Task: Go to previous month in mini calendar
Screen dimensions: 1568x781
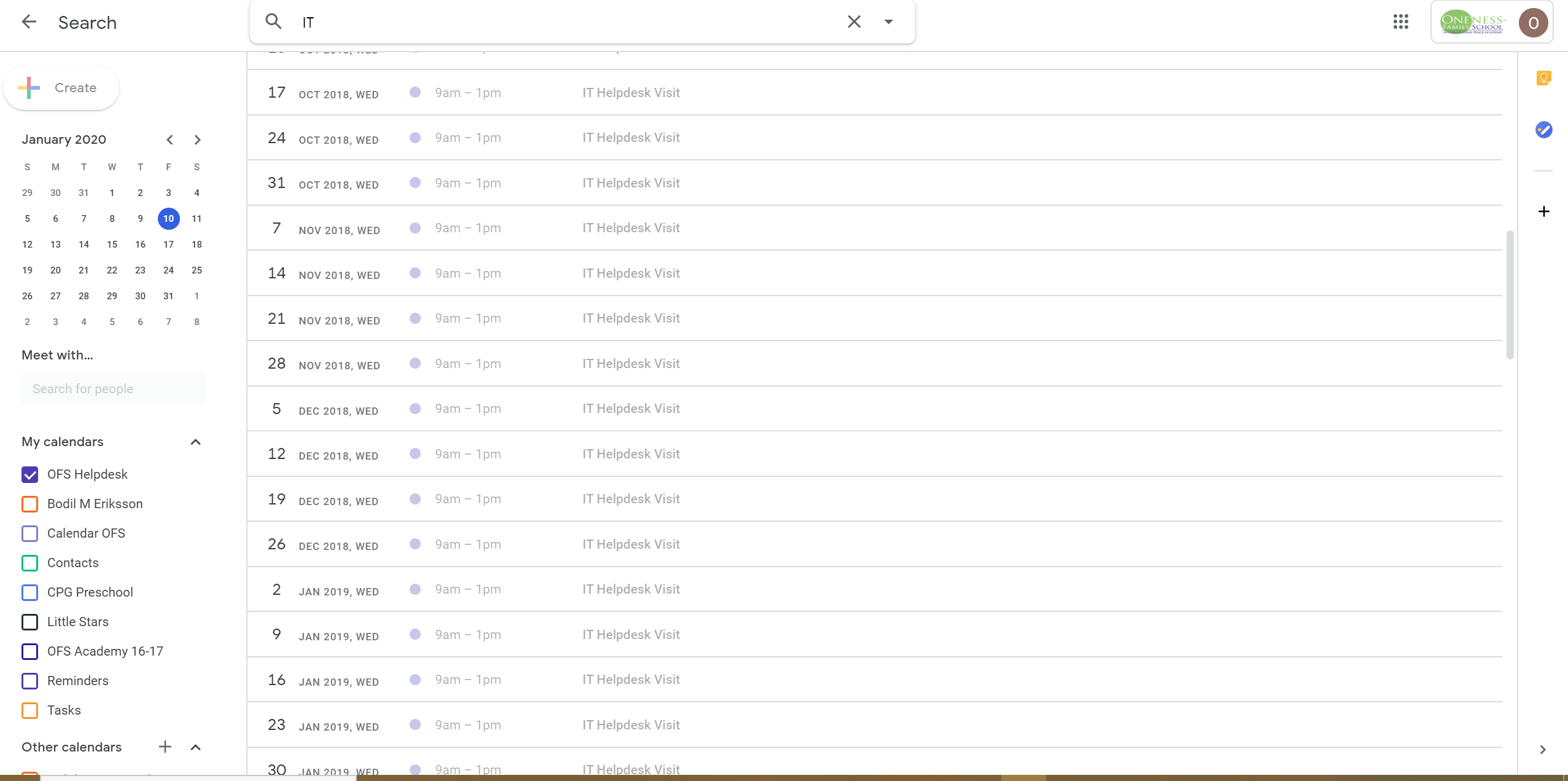Action: [x=170, y=139]
